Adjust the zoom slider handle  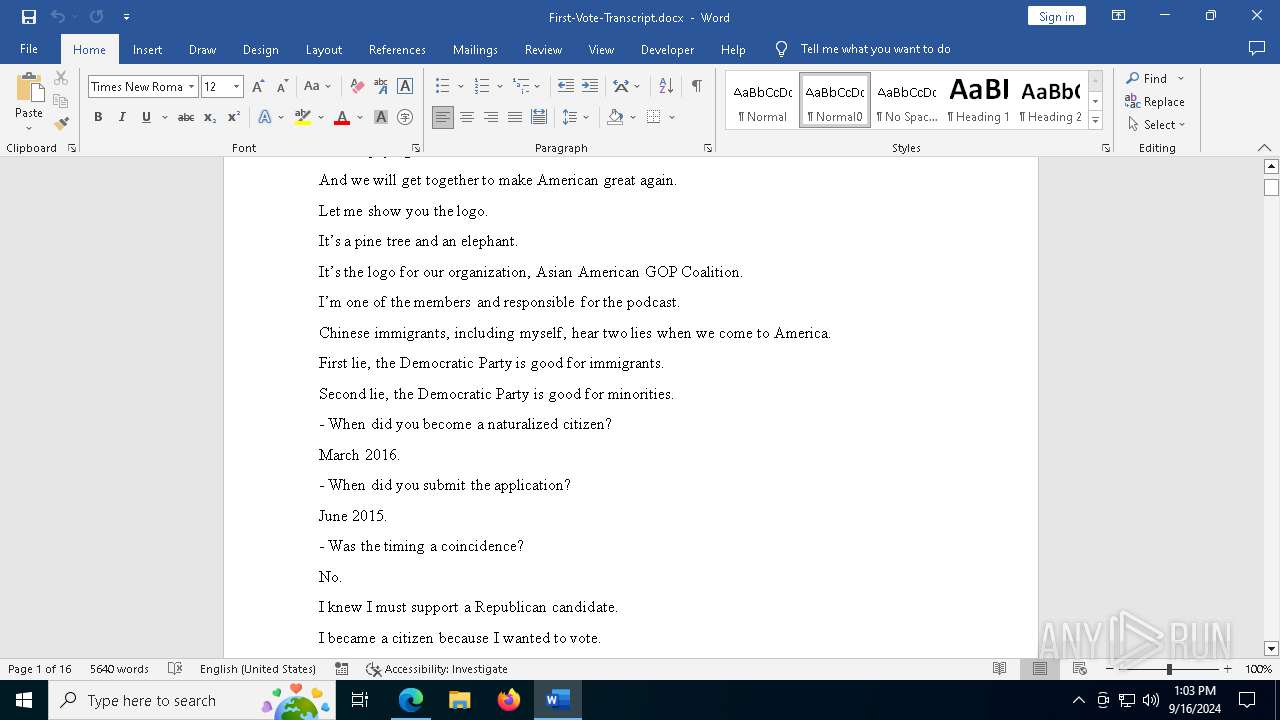(1169, 669)
